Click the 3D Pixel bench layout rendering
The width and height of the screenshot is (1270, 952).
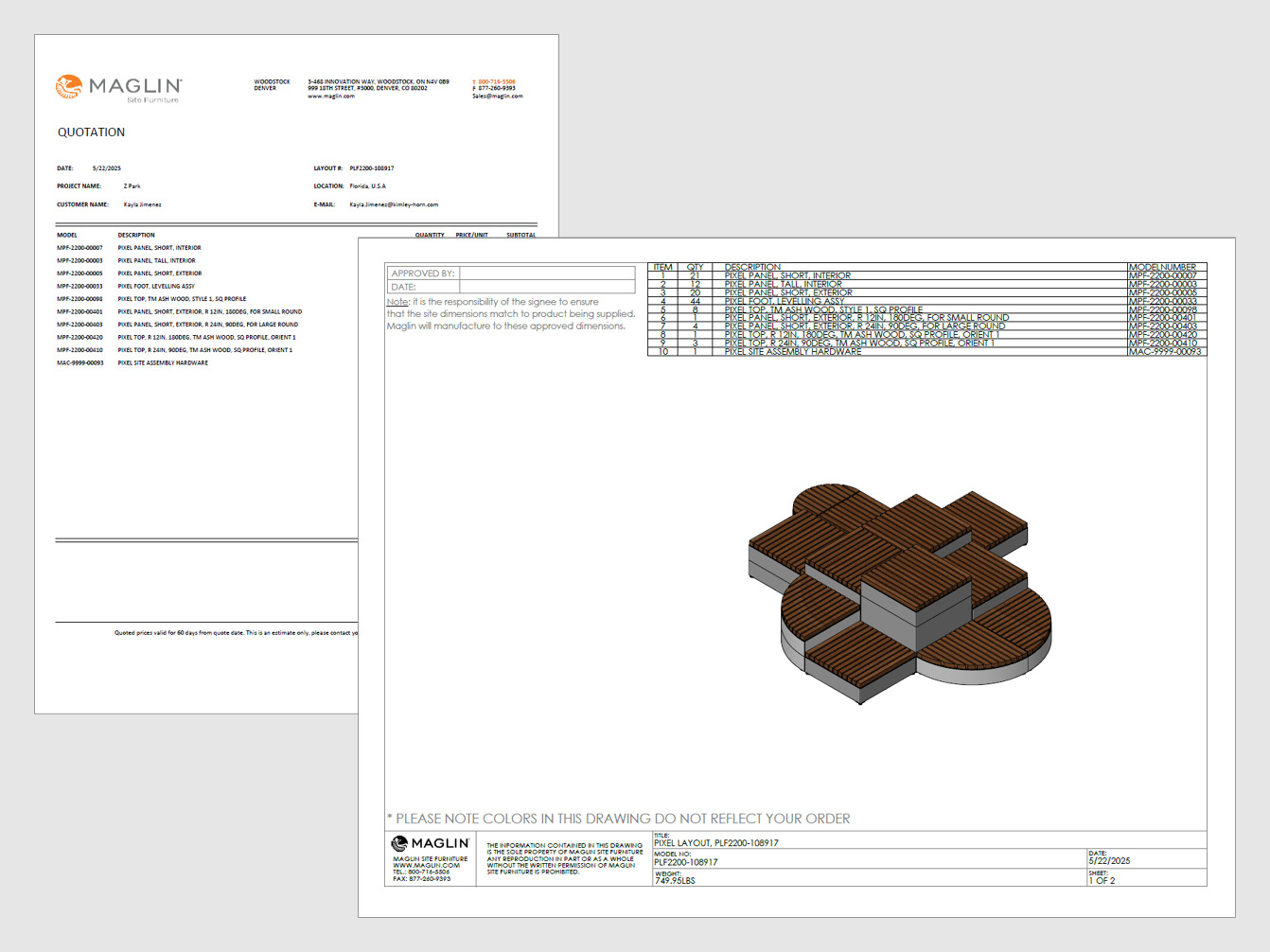click(x=899, y=593)
